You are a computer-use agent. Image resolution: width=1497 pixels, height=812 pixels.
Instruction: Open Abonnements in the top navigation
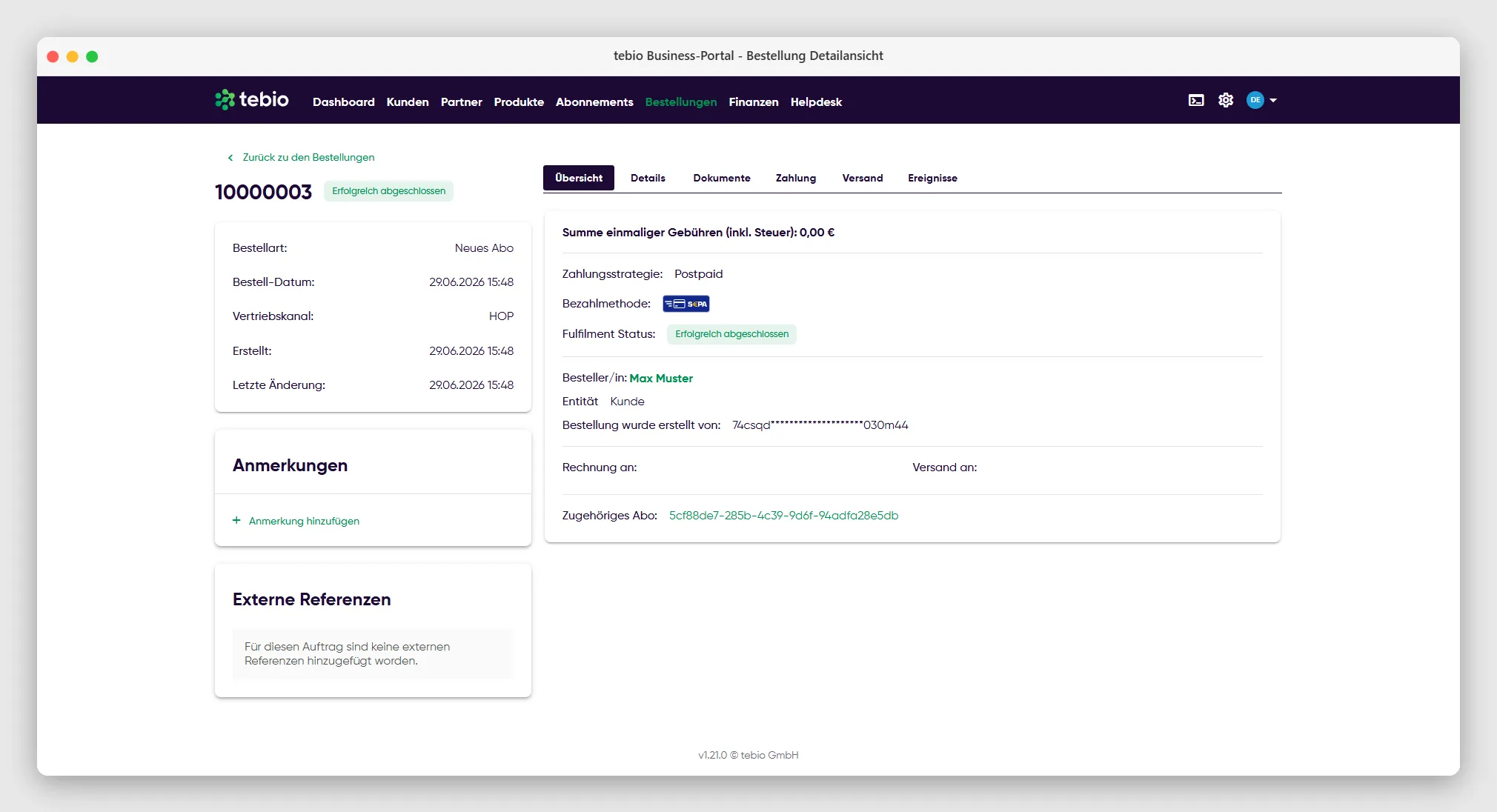coord(594,101)
